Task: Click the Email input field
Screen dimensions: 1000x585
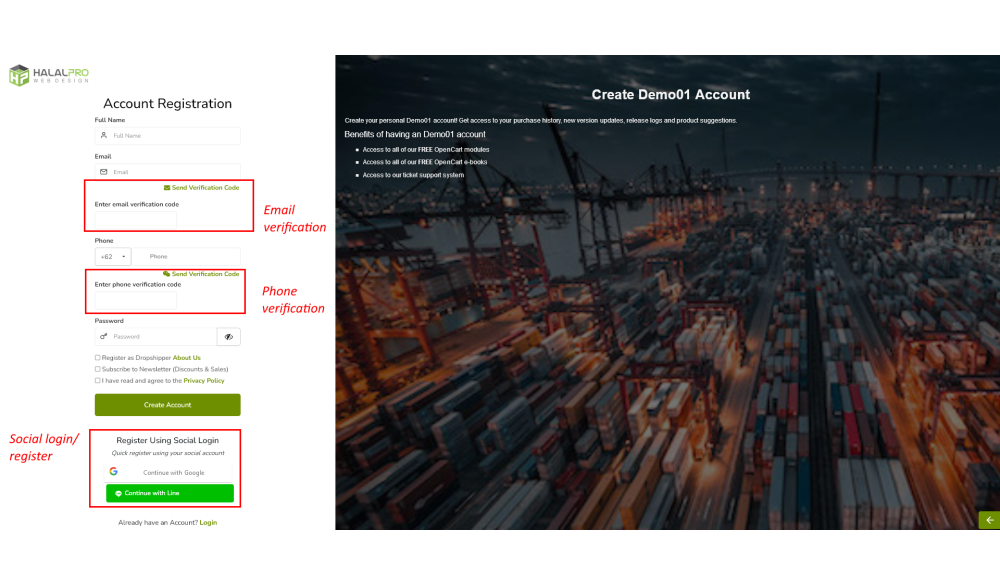Action: pos(167,172)
